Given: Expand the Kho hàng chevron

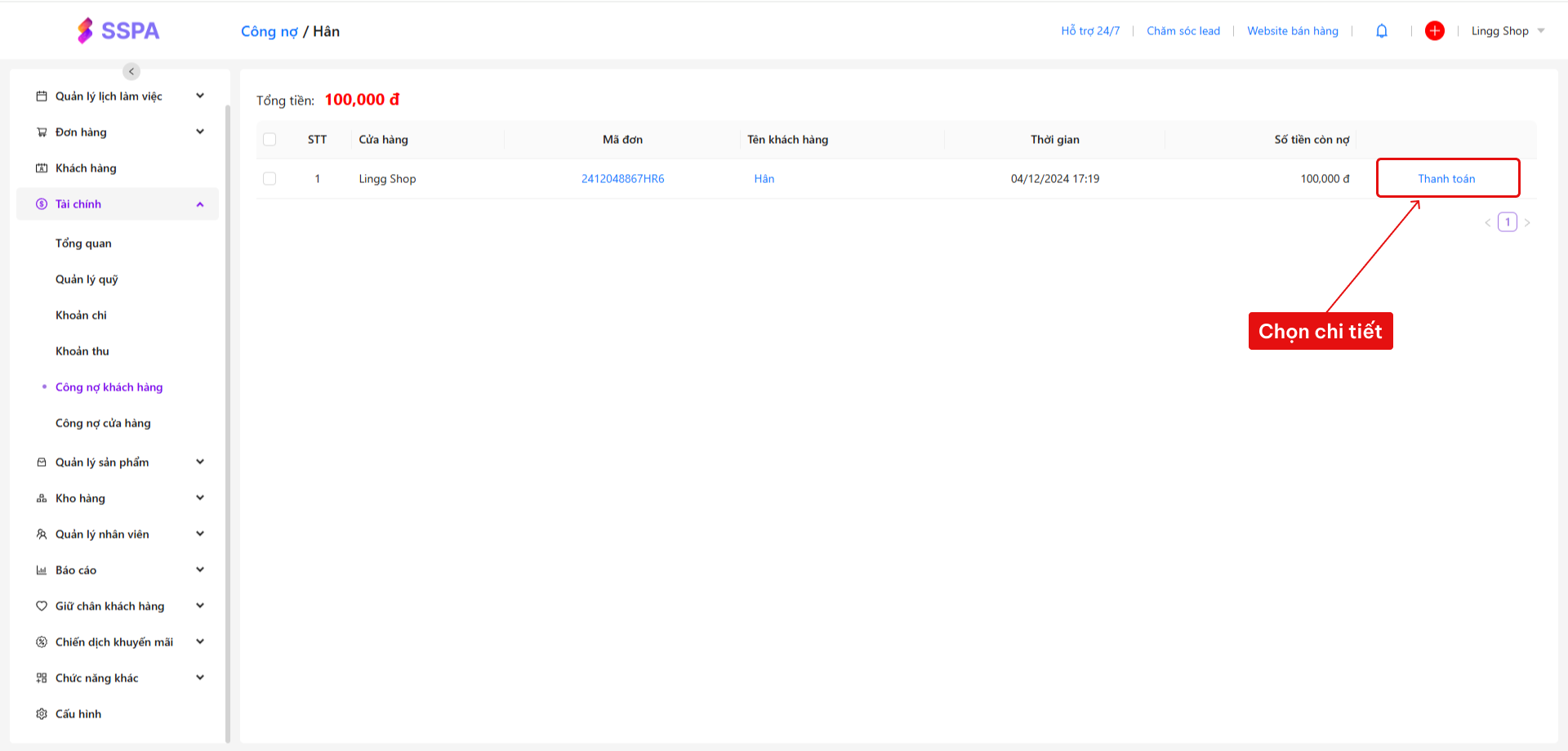Looking at the screenshot, I should [x=200, y=498].
